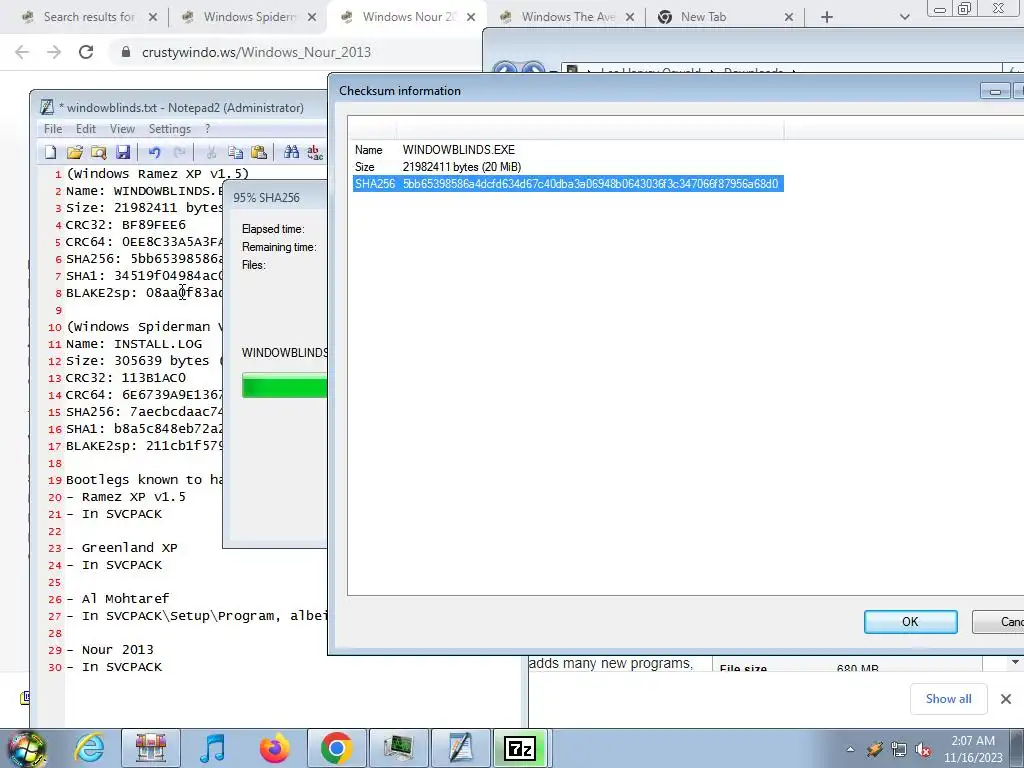Open the Chrome tab search dropdown arrow
The height and width of the screenshot is (768, 1024).
point(904,17)
